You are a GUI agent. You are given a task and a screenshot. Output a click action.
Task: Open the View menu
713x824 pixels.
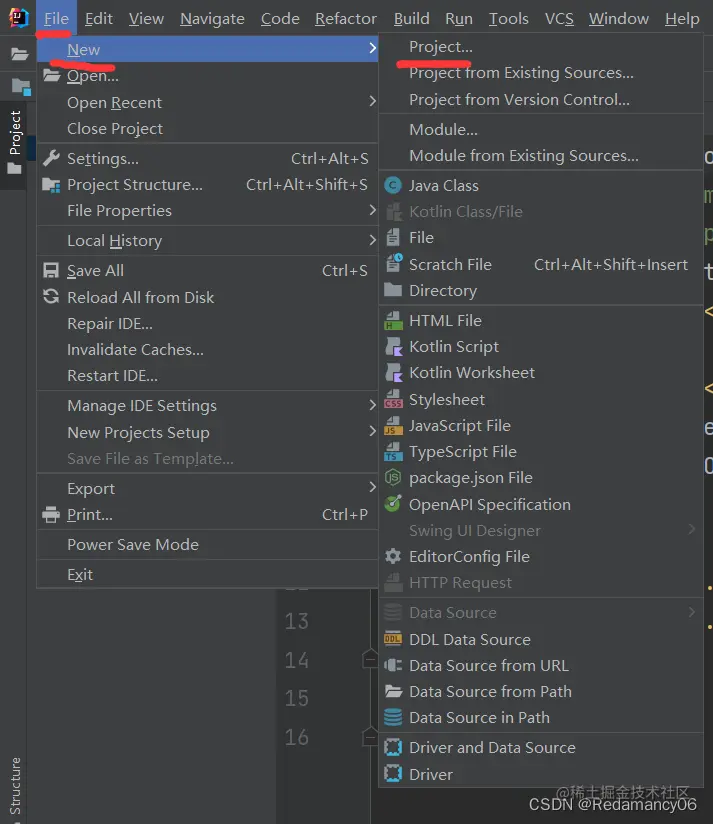click(x=146, y=18)
